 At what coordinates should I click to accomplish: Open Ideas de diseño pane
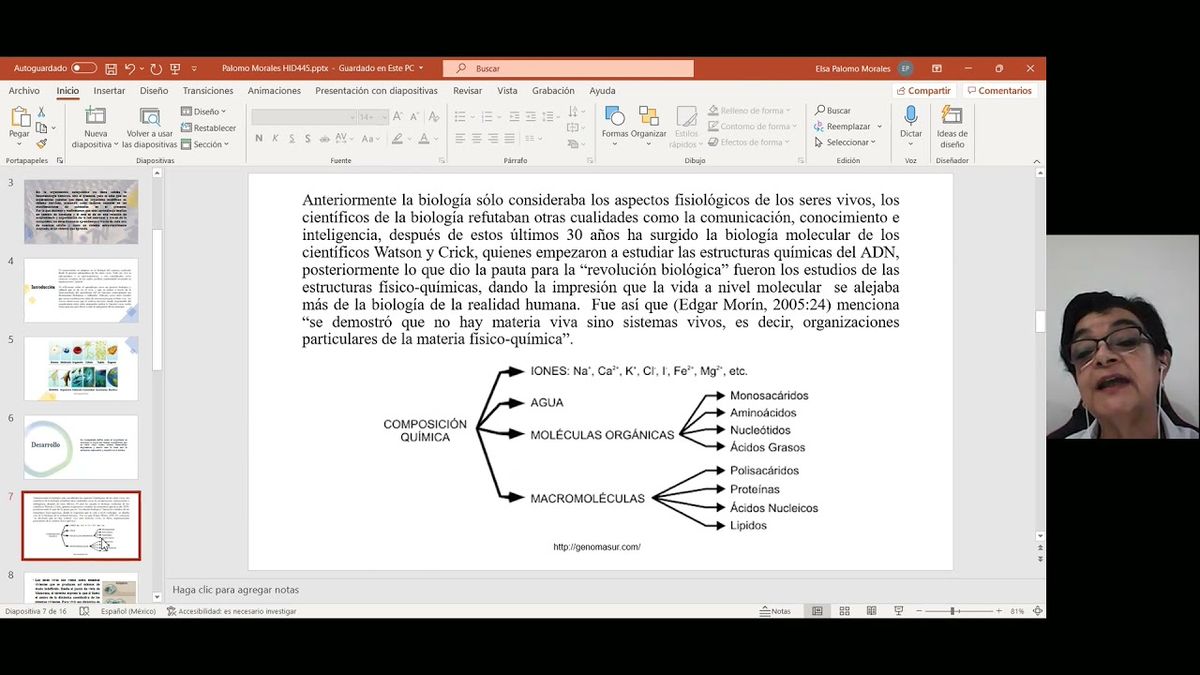point(952,127)
